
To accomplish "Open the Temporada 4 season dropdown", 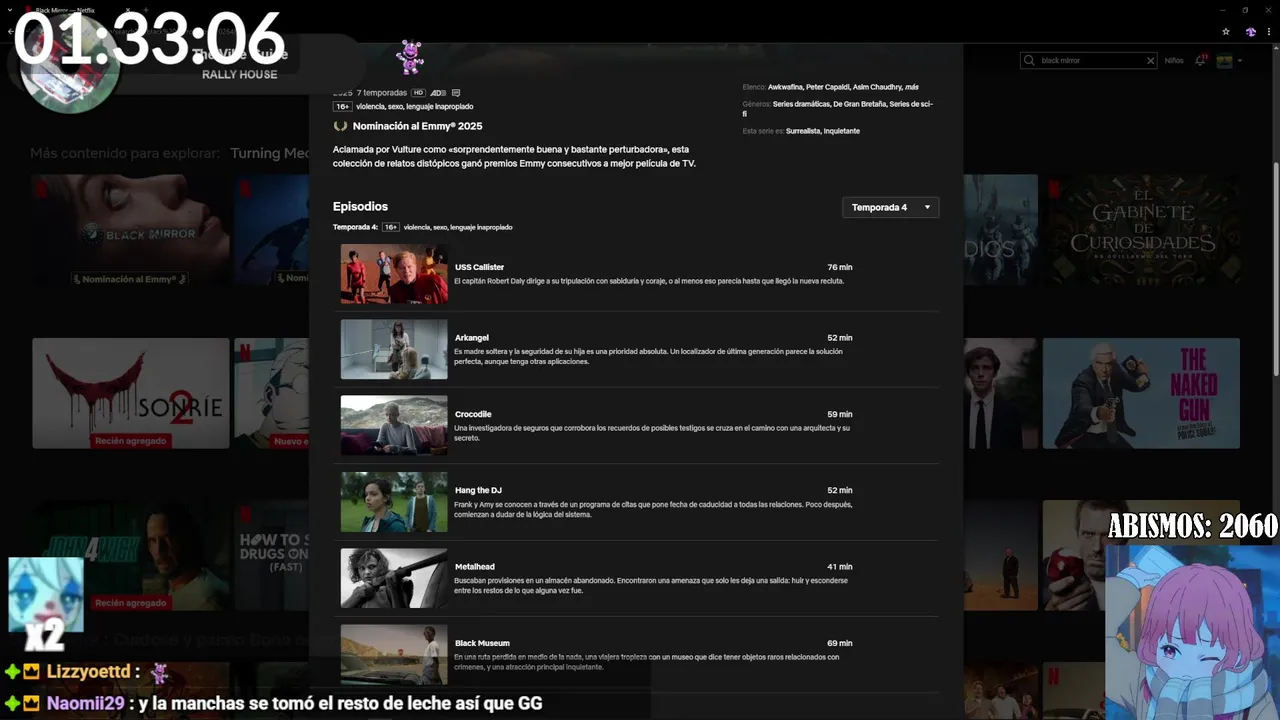I will [x=890, y=207].
